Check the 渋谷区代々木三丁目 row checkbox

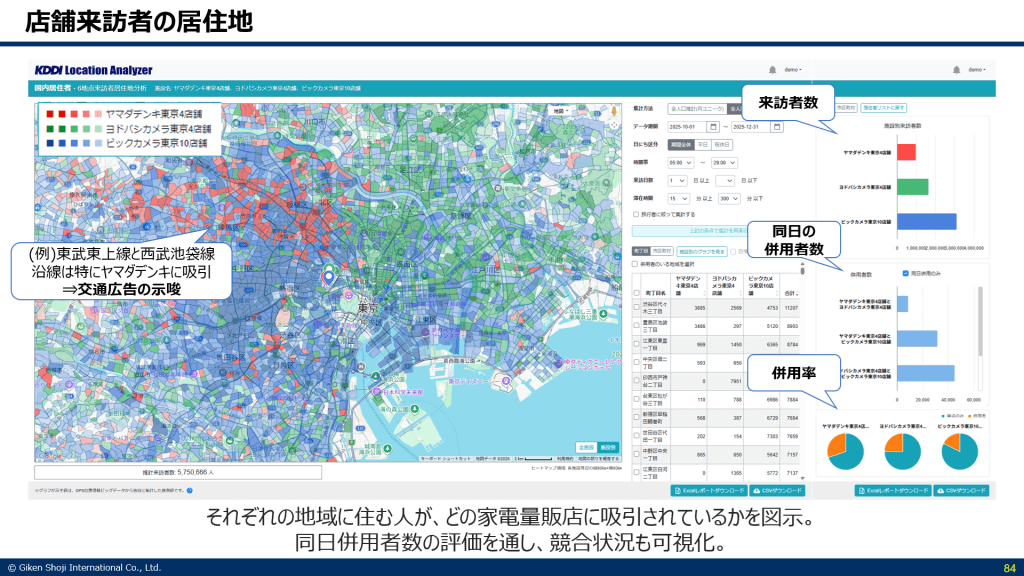point(637,308)
